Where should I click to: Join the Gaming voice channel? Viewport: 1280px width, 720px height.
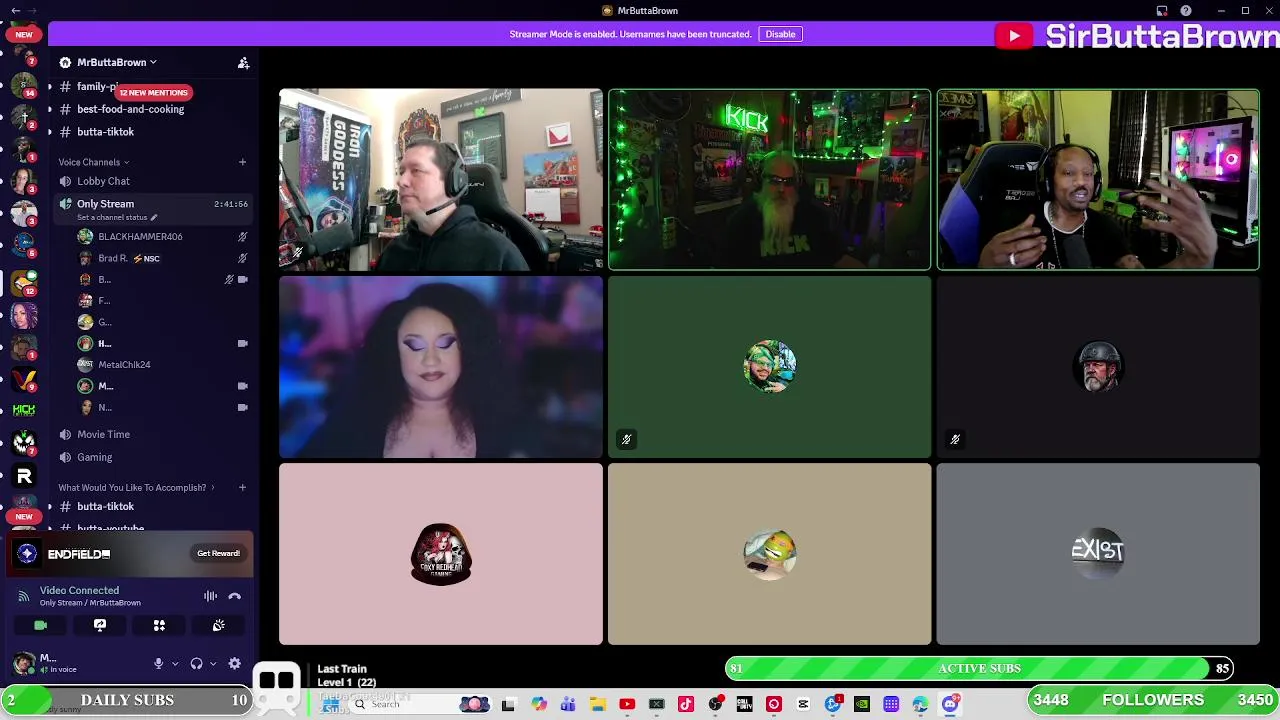click(95, 457)
